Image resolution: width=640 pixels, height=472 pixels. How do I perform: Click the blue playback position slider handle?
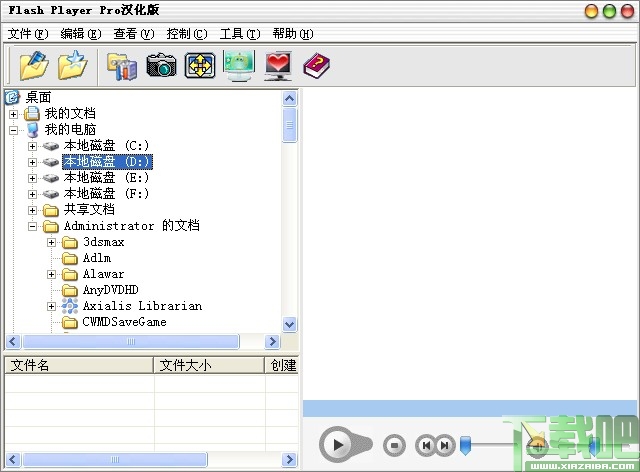(x=465, y=445)
